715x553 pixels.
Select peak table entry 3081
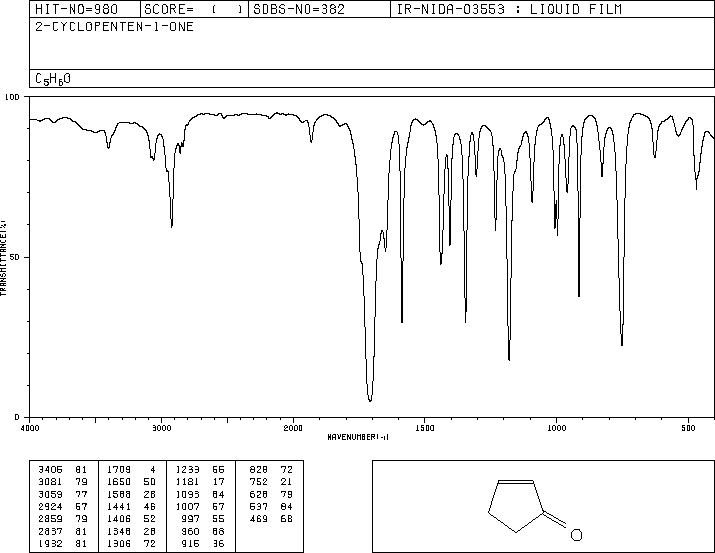coord(50,482)
